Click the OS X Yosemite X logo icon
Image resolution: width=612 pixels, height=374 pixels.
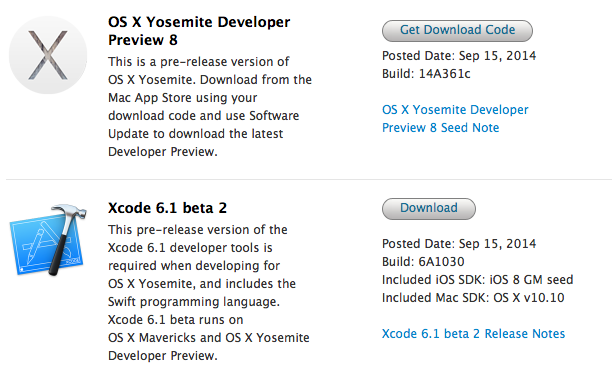(48, 55)
